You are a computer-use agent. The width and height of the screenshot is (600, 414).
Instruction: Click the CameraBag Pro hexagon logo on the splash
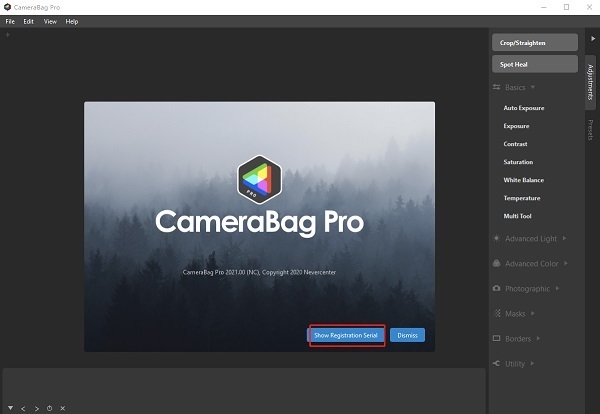(x=259, y=179)
